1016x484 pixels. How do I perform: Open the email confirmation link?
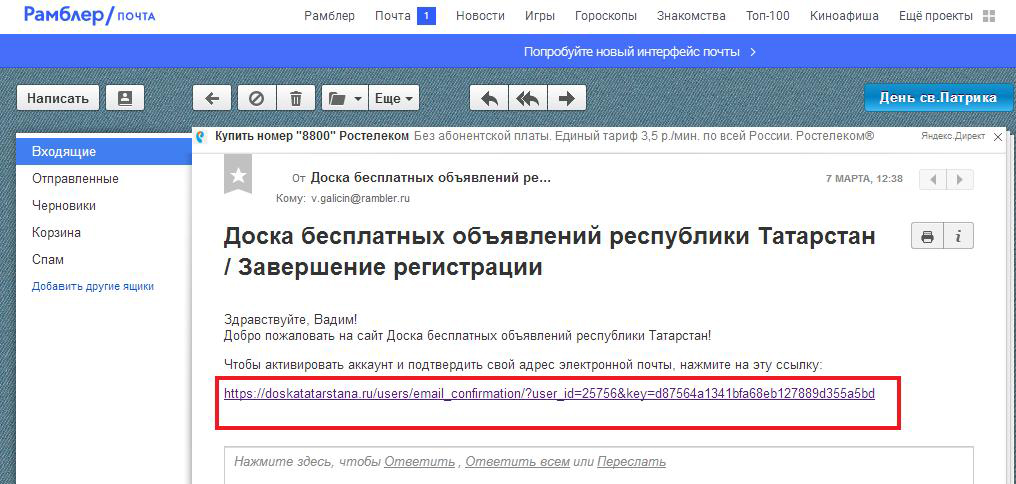549,393
